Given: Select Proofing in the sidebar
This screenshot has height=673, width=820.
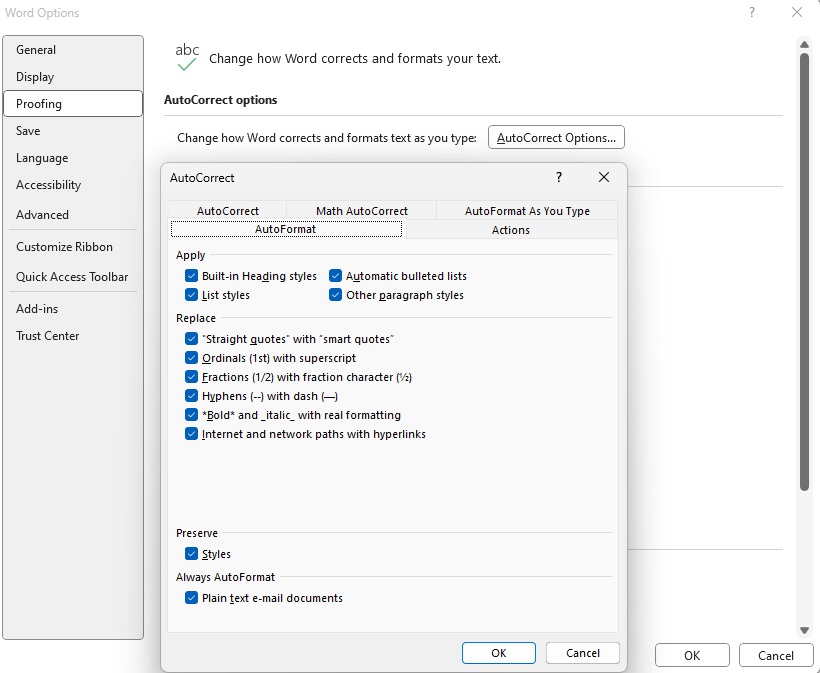Looking at the screenshot, I should [x=73, y=104].
